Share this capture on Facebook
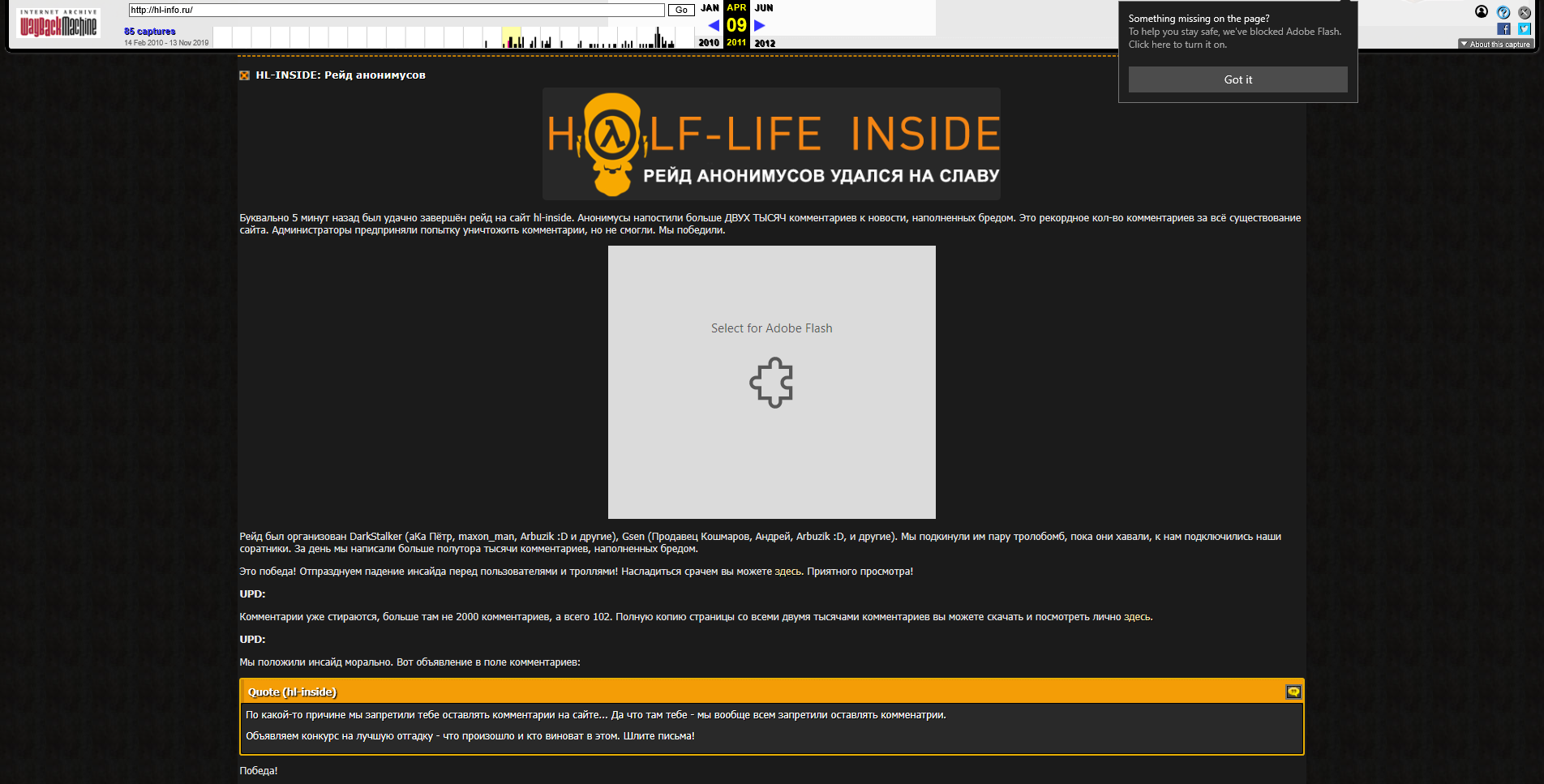1544x784 pixels. pyautogui.click(x=1503, y=29)
